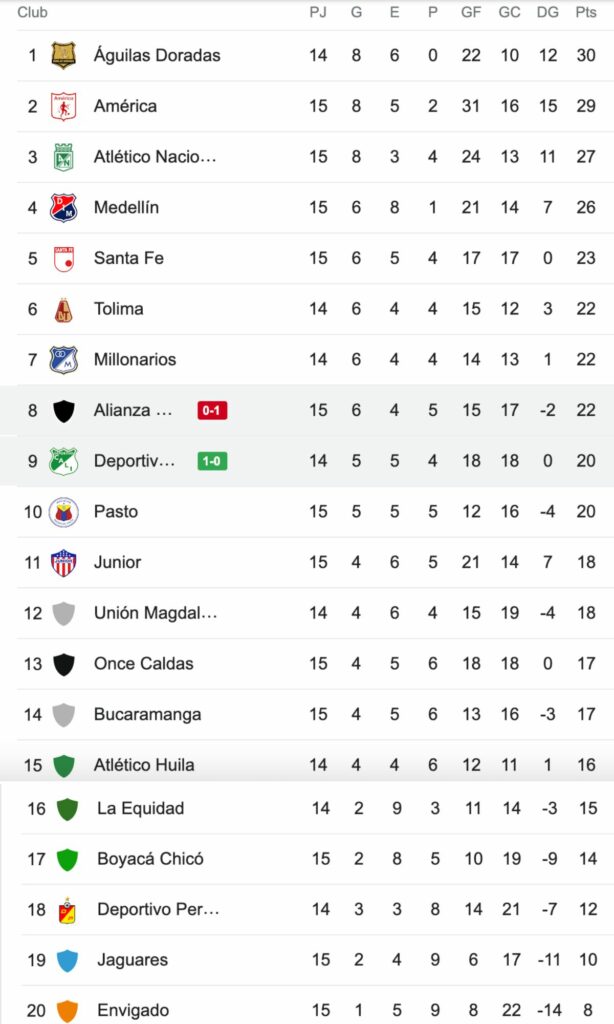This screenshot has width=614, height=1024.
Task: Click the América team logo
Action: tap(64, 106)
